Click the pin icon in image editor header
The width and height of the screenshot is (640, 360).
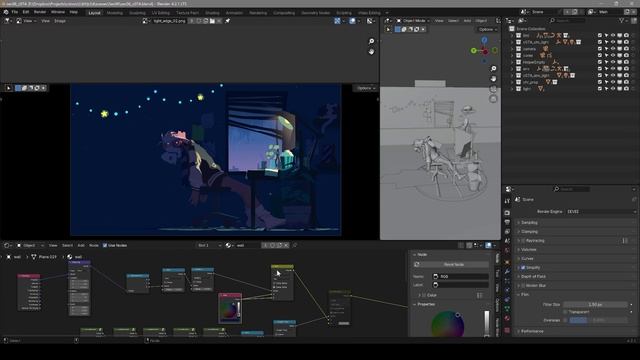tap(227, 21)
